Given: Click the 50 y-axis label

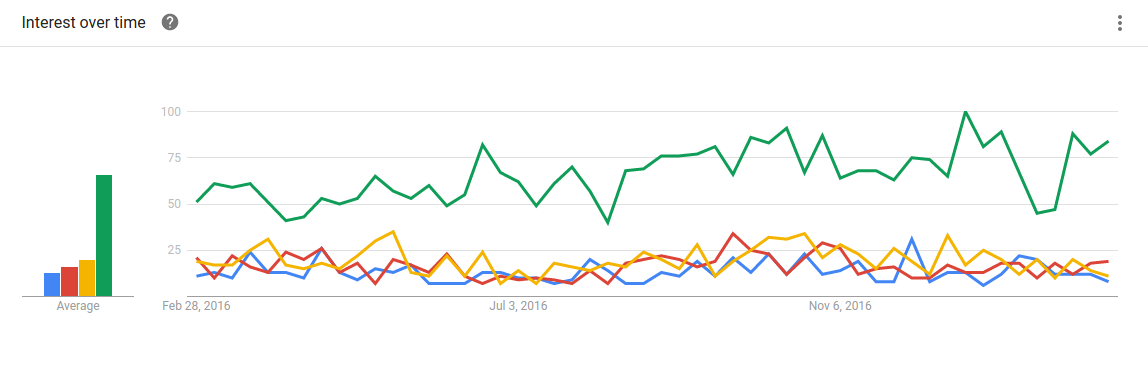Looking at the screenshot, I should 174,204.
